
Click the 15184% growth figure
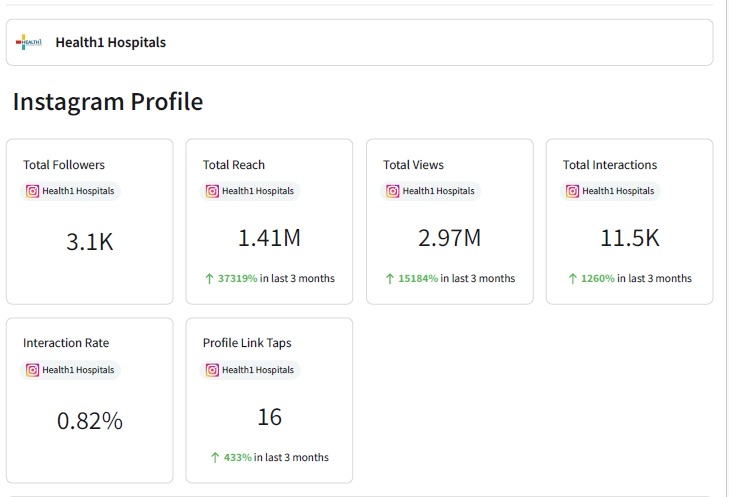coord(418,278)
